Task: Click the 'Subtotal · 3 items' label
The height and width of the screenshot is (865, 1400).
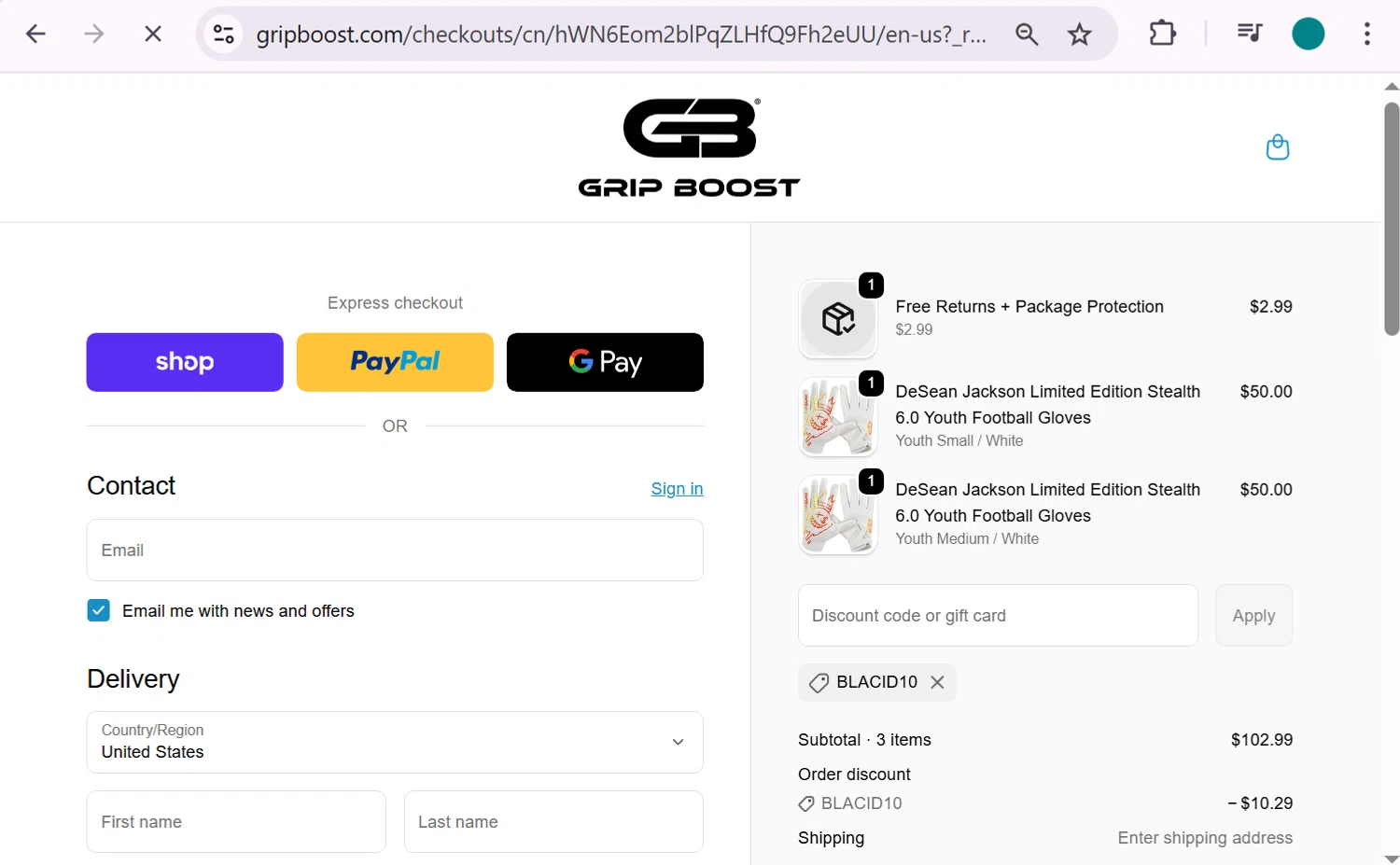Action: click(864, 740)
